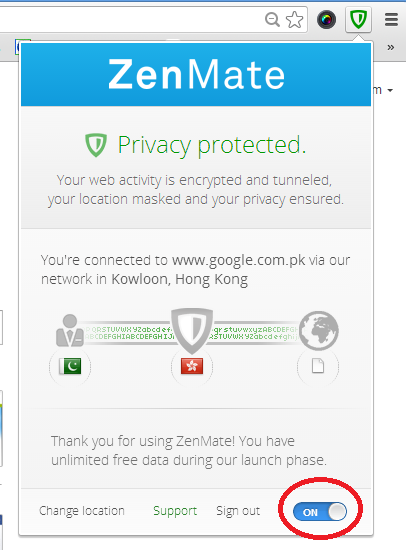Viewport: 406px width, 550px height.
Task: Click the zoom magnifier icon in the address bar
Action: pyautogui.click(x=272, y=20)
